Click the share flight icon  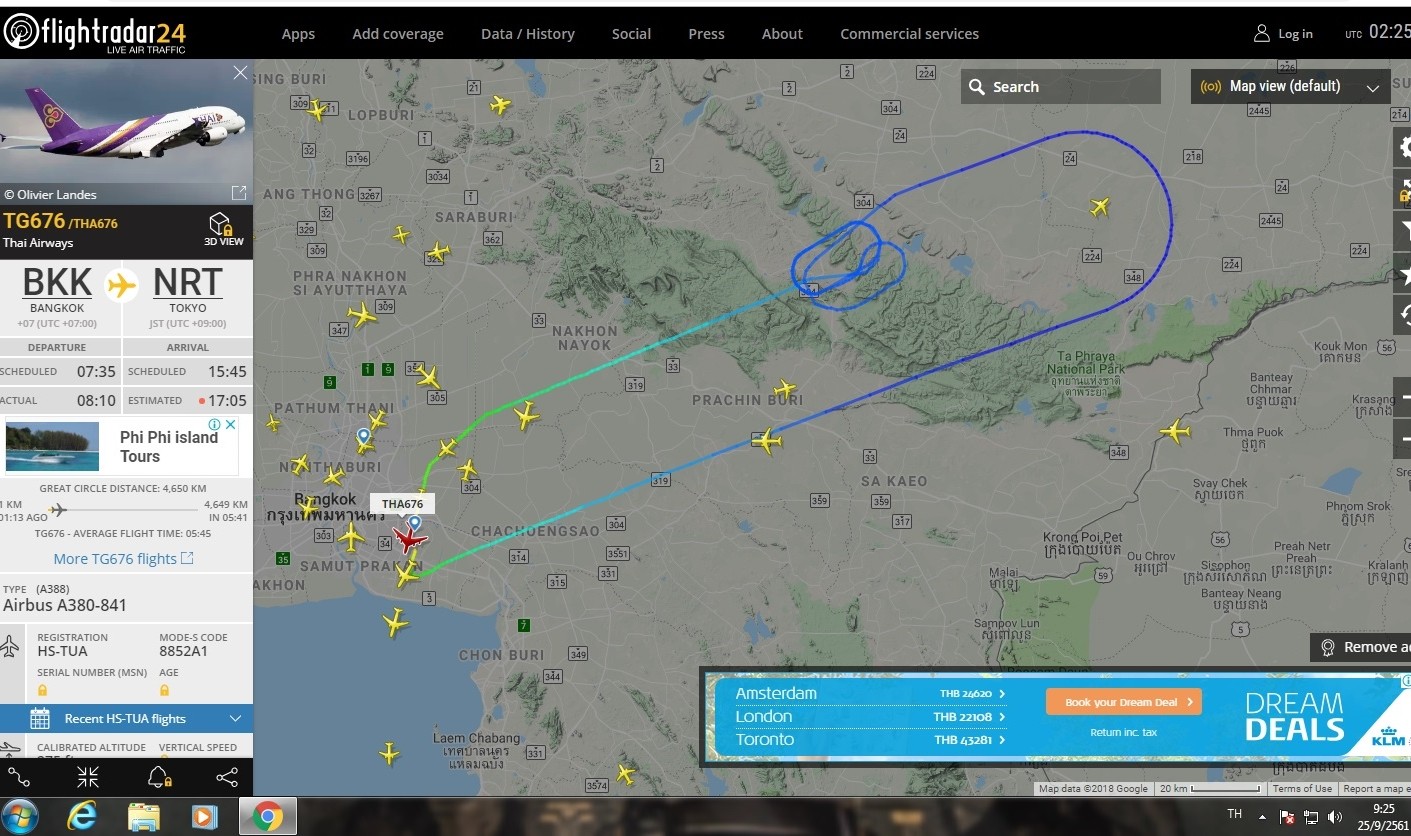coord(227,777)
